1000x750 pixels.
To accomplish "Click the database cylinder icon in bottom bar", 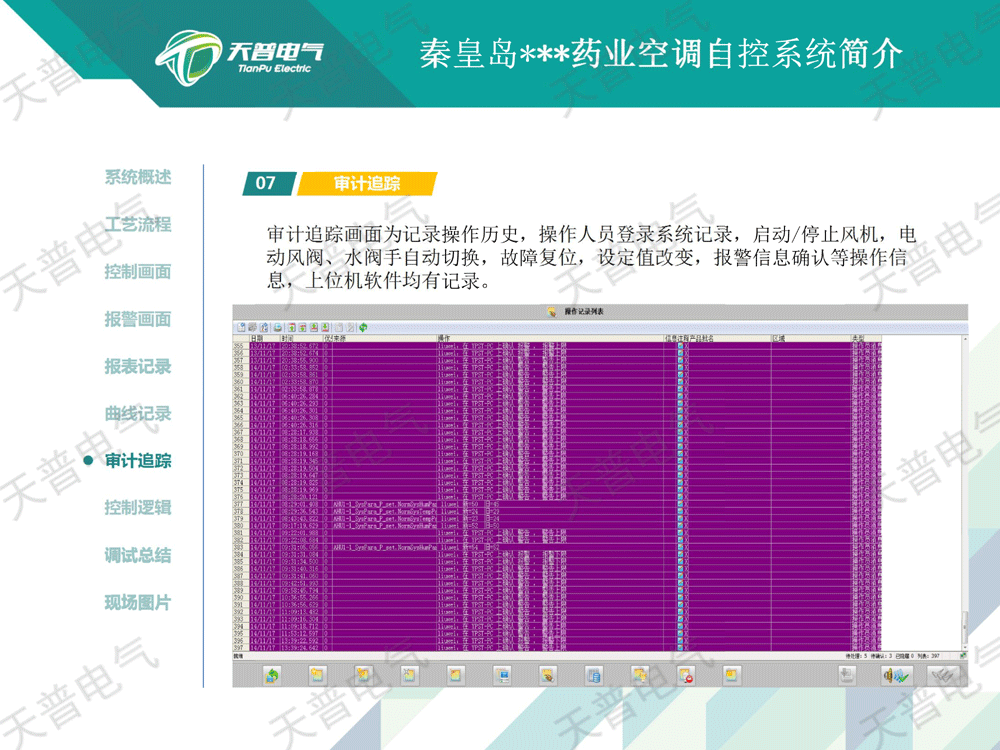I will [594, 675].
